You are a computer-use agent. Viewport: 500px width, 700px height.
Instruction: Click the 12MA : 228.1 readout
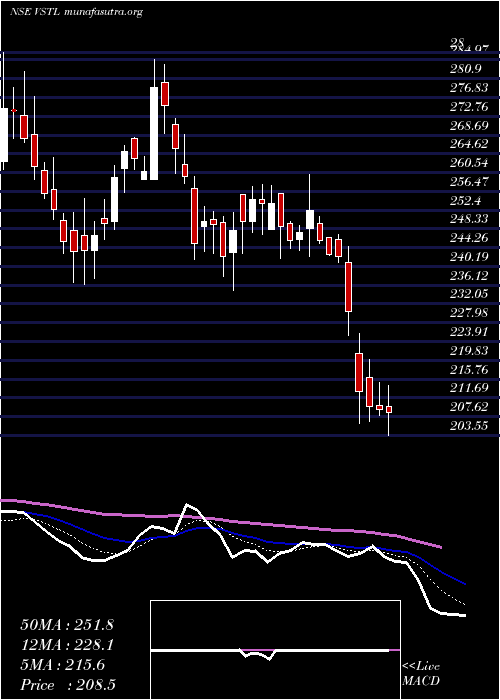(67, 645)
